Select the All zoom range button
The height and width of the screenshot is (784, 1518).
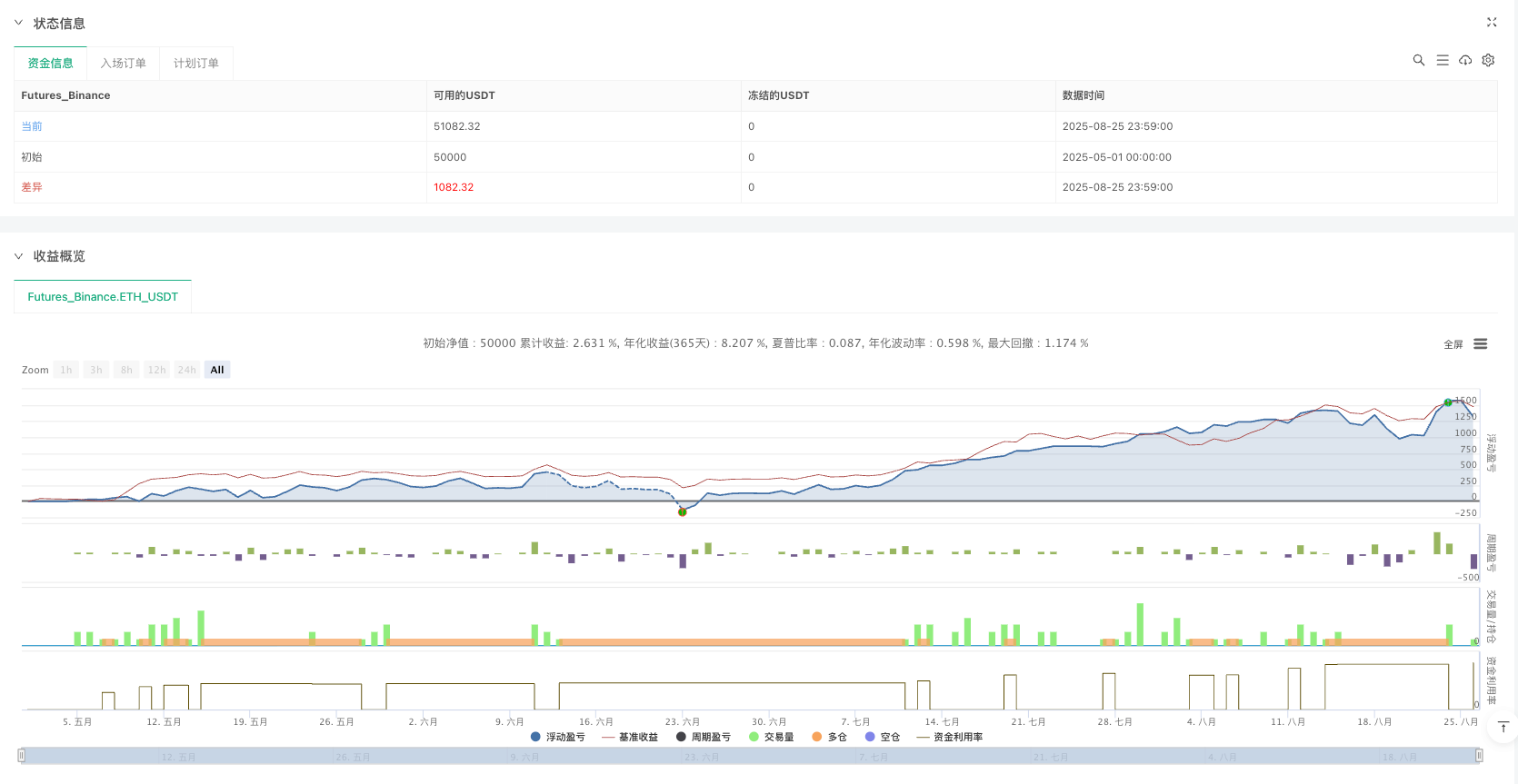tap(216, 370)
